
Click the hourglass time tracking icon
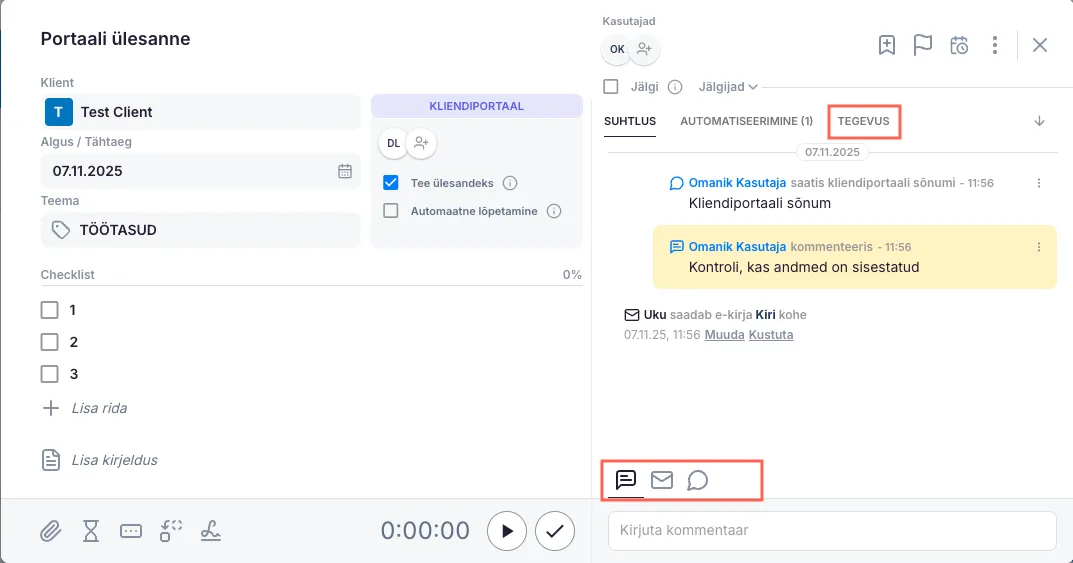point(91,531)
